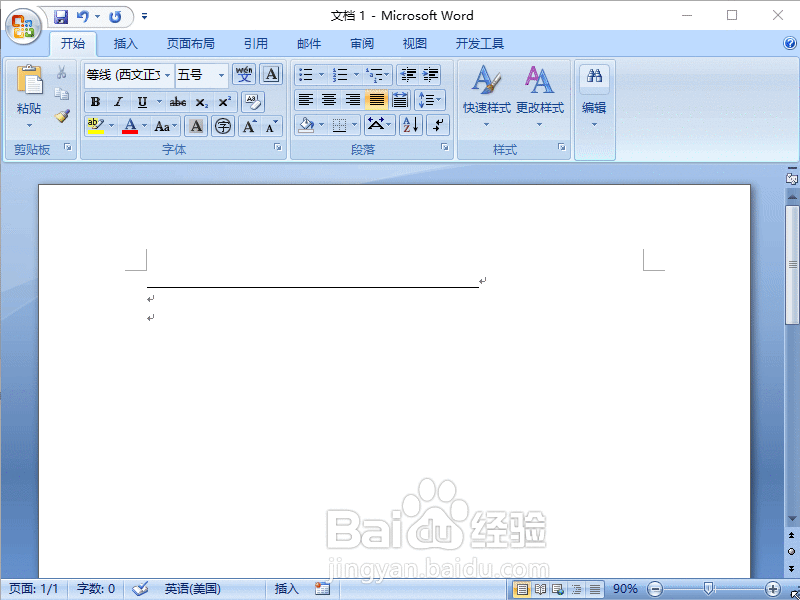This screenshot has width=800, height=600.
Task: Apply numbered list
Action: coord(340,75)
